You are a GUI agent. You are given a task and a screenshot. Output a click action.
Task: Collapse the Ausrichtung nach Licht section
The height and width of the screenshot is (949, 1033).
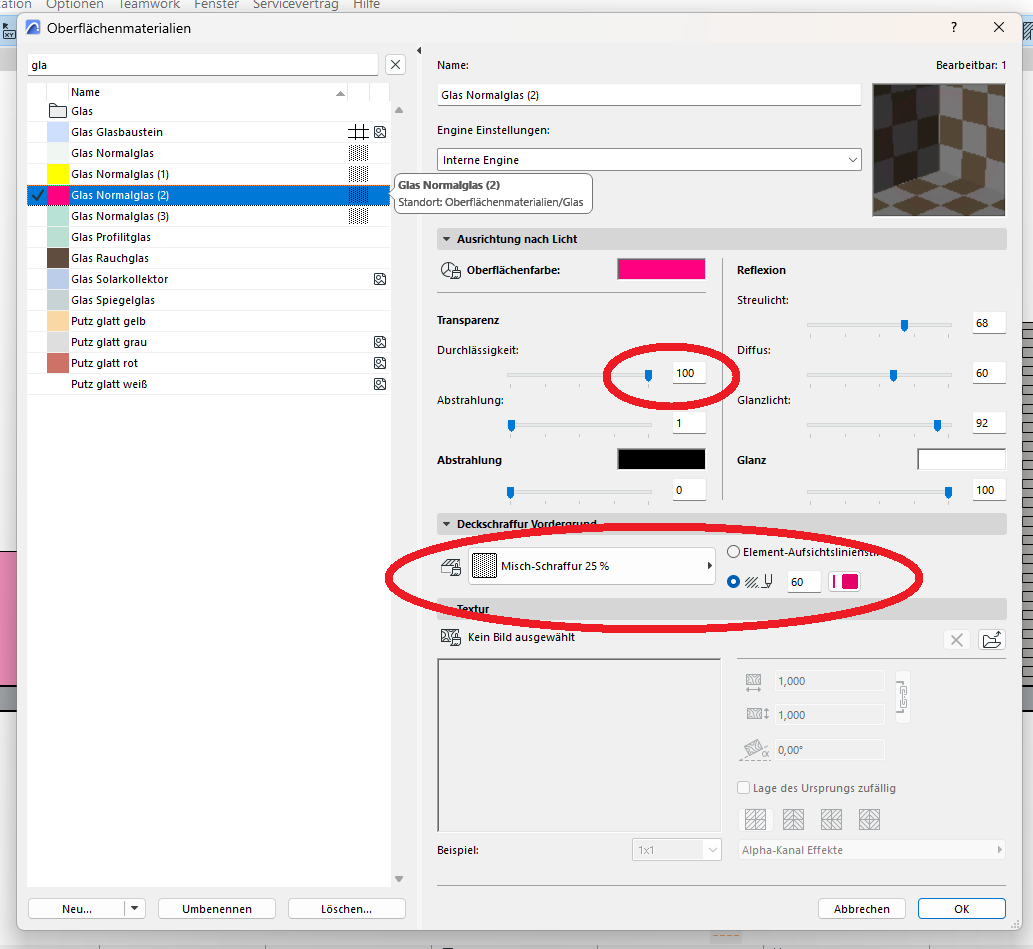point(447,239)
